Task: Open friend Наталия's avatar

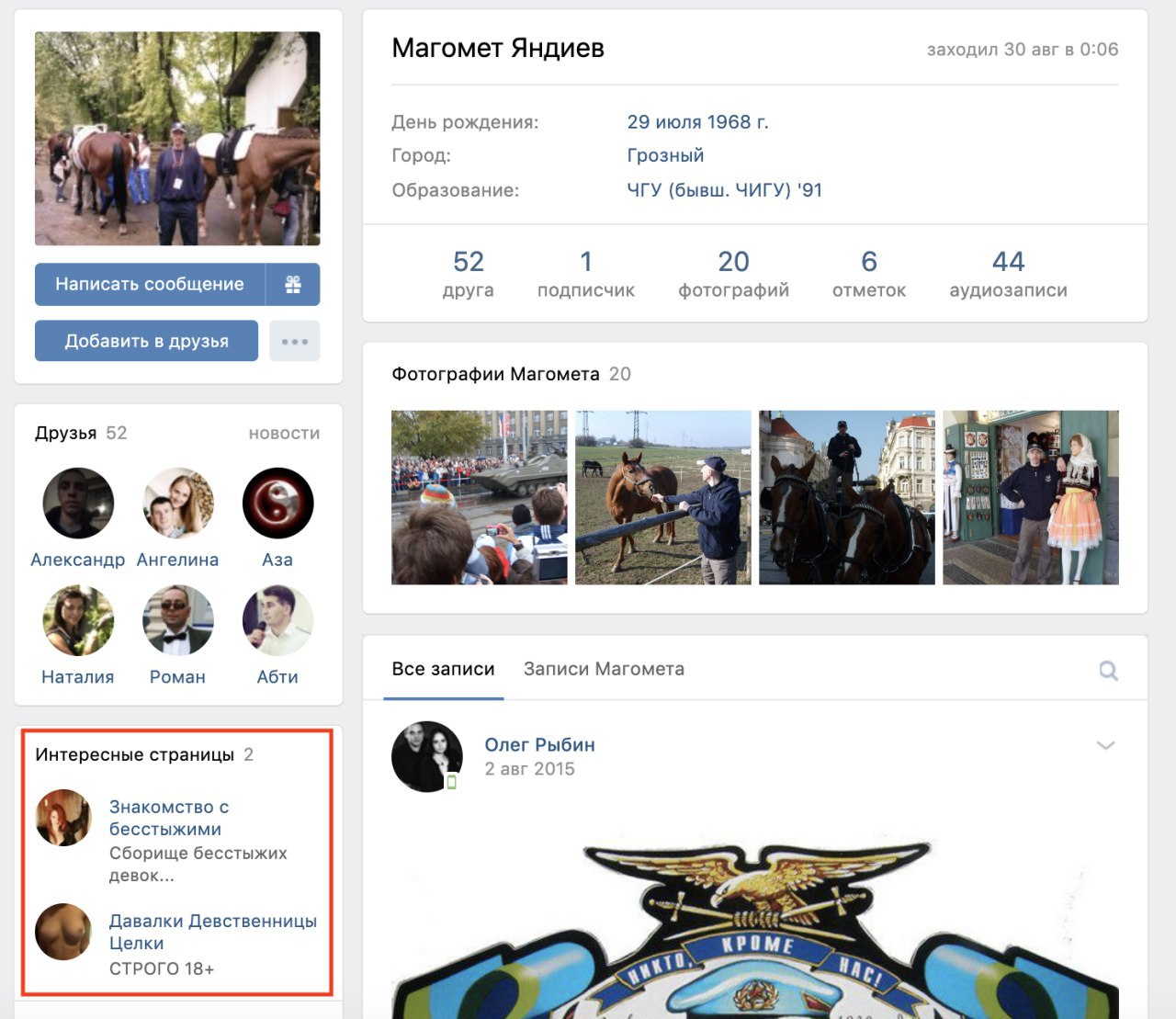Action: (78, 620)
